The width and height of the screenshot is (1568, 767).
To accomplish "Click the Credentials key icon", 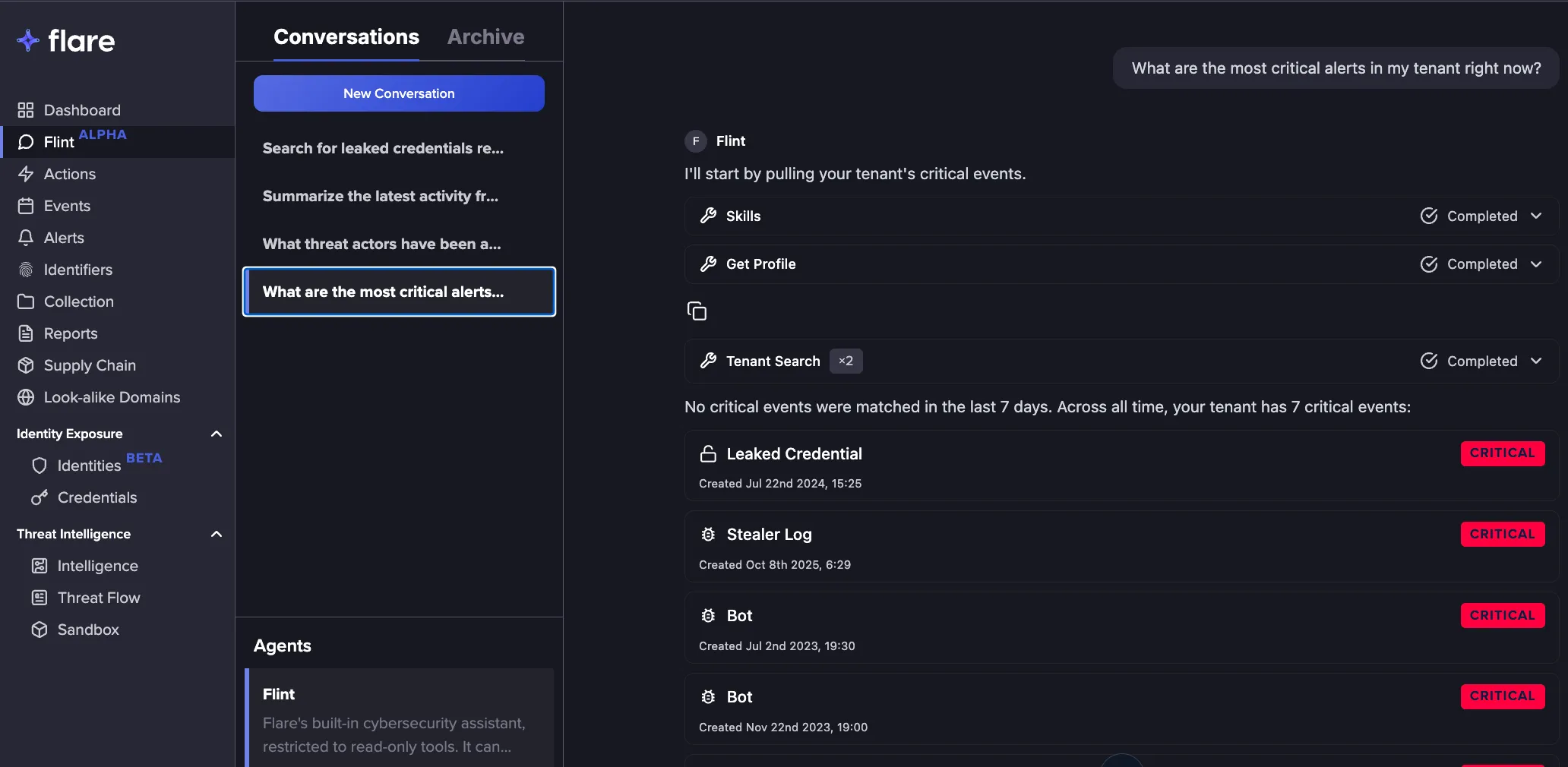I will [x=40, y=497].
